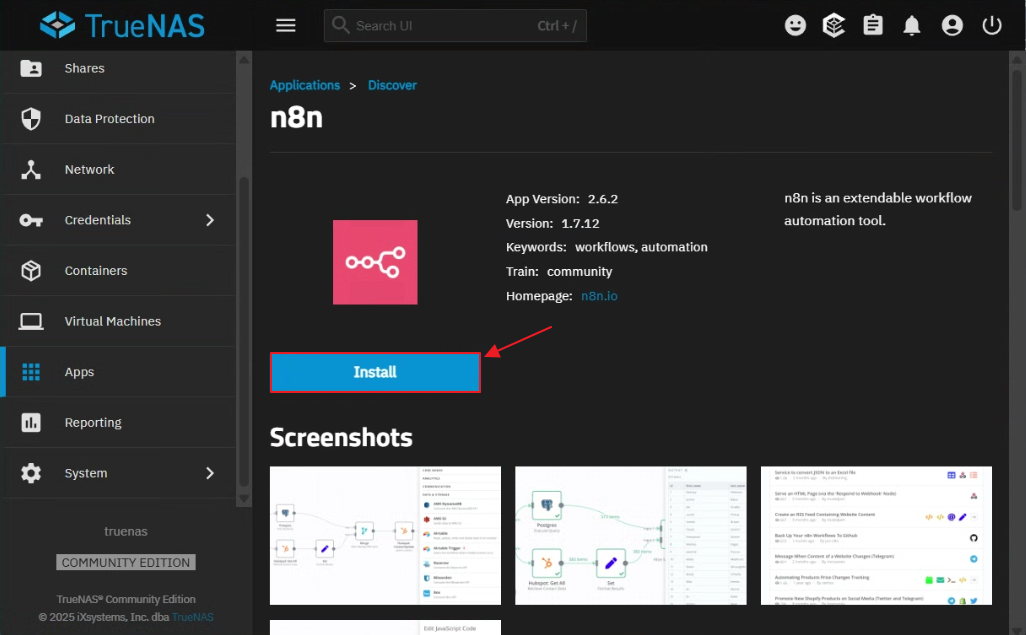
Task: Focus the Search UI input field
Action: (x=455, y=26)
